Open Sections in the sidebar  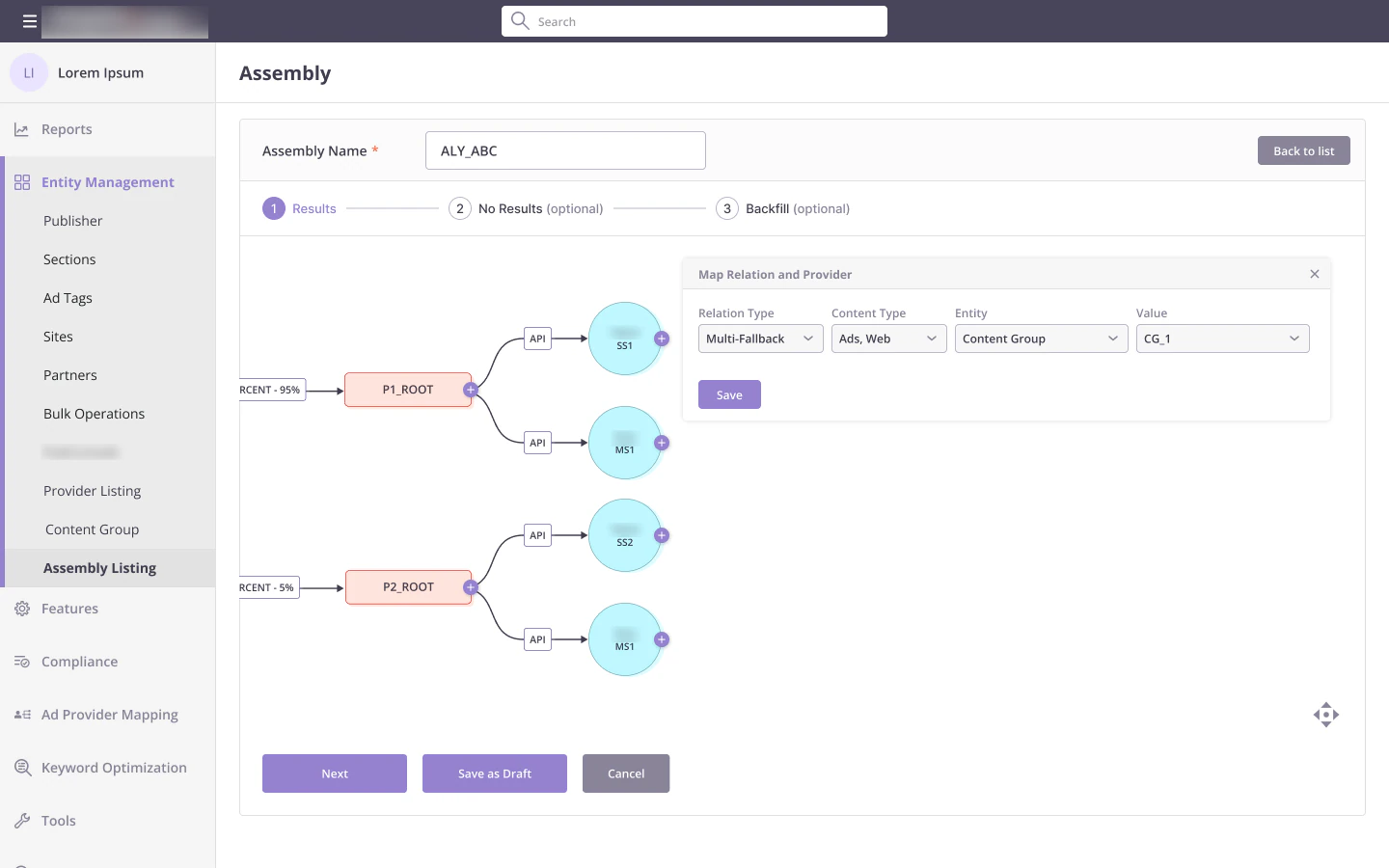(69, 259)
